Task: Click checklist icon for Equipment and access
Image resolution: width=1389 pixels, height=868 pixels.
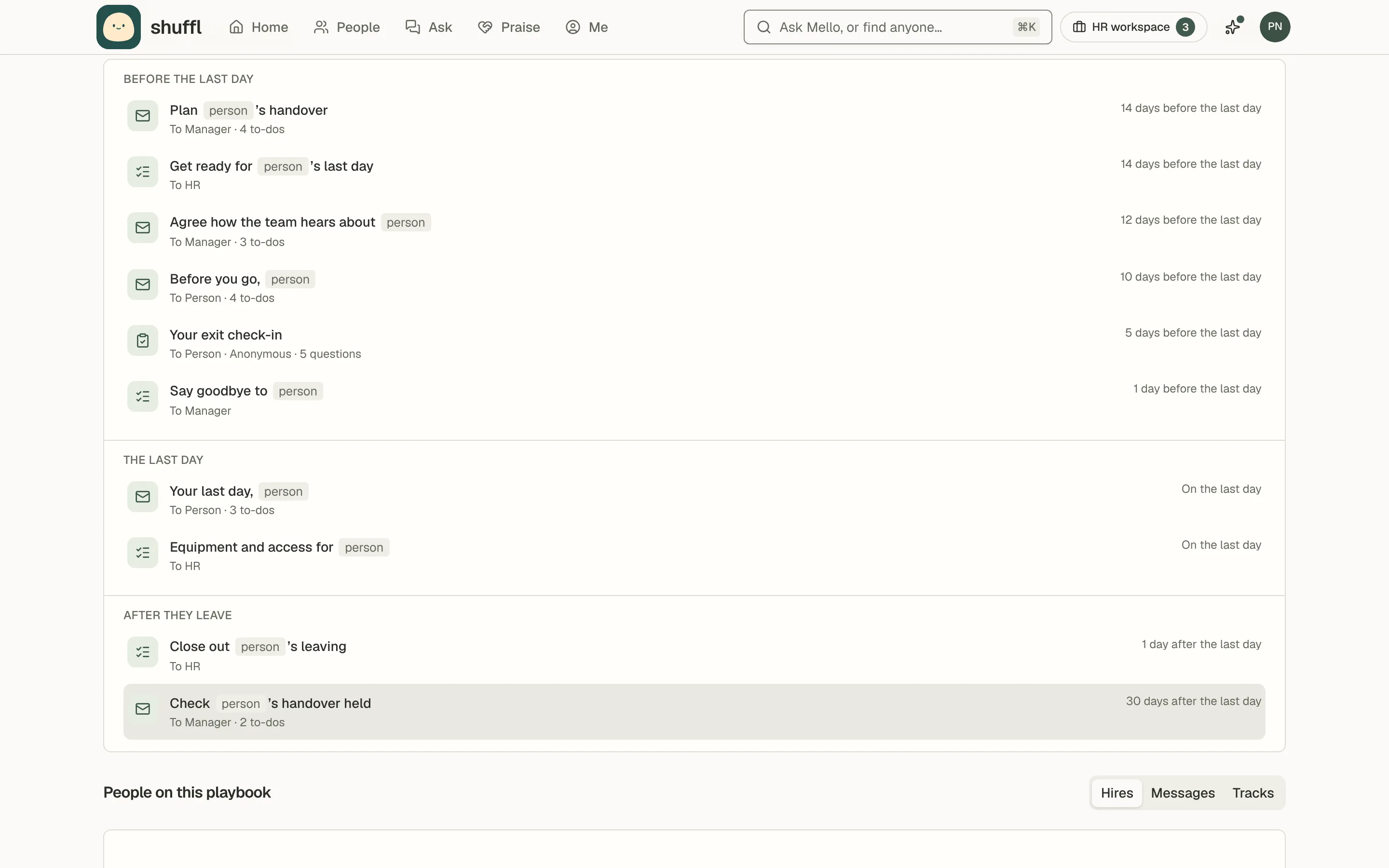Action: (x=142, y=553)
